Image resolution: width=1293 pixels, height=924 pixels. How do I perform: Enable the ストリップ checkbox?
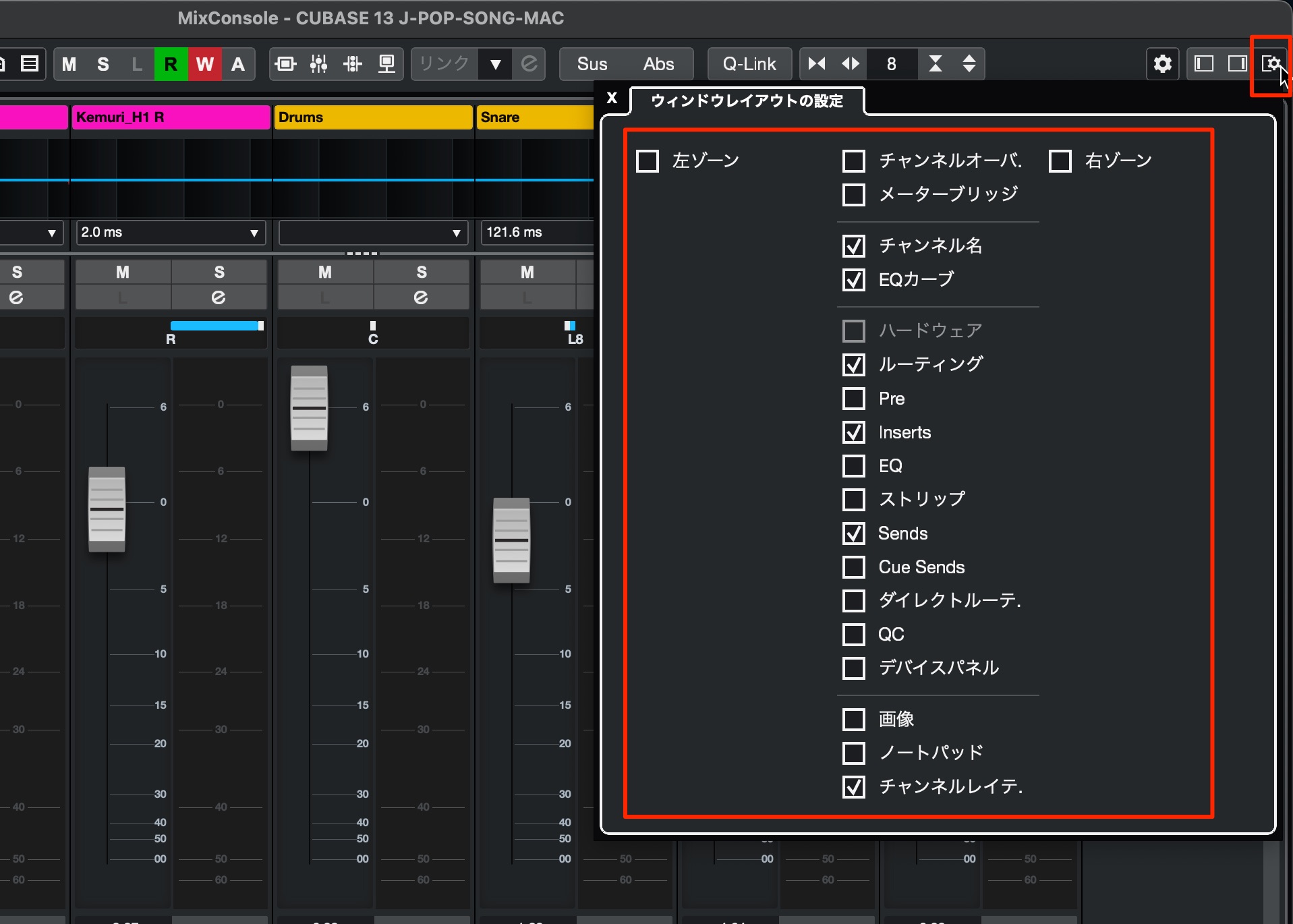854,500
